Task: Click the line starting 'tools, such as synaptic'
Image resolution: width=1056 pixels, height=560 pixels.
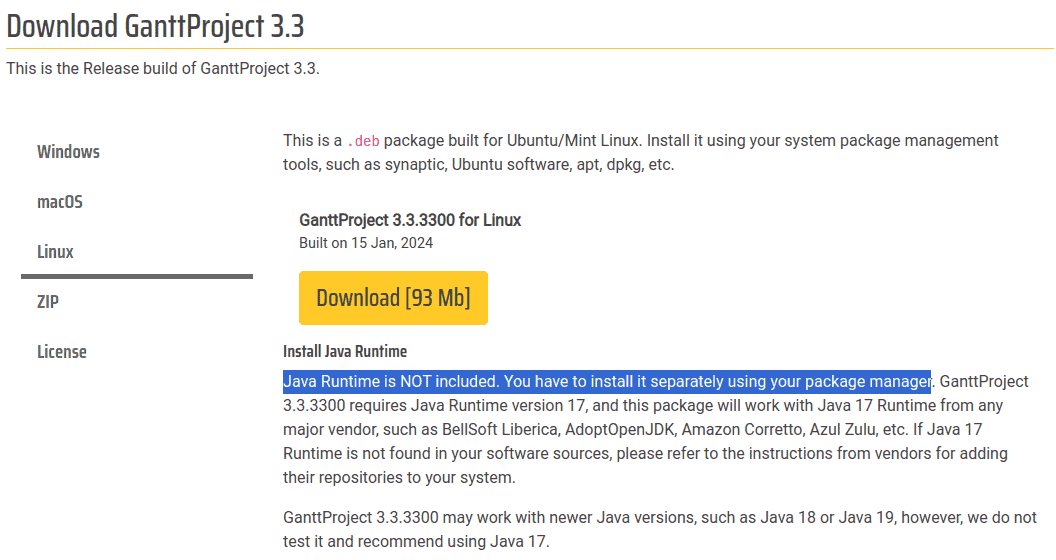Action: coord(478,164)
